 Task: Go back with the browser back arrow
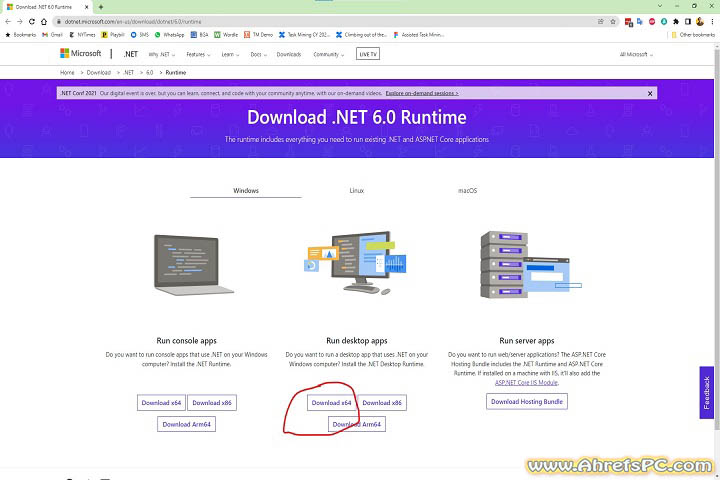(x=8, y=22)
